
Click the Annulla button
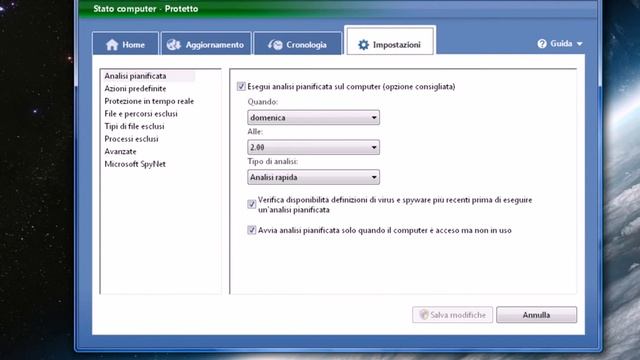click(x=536, y=315)
